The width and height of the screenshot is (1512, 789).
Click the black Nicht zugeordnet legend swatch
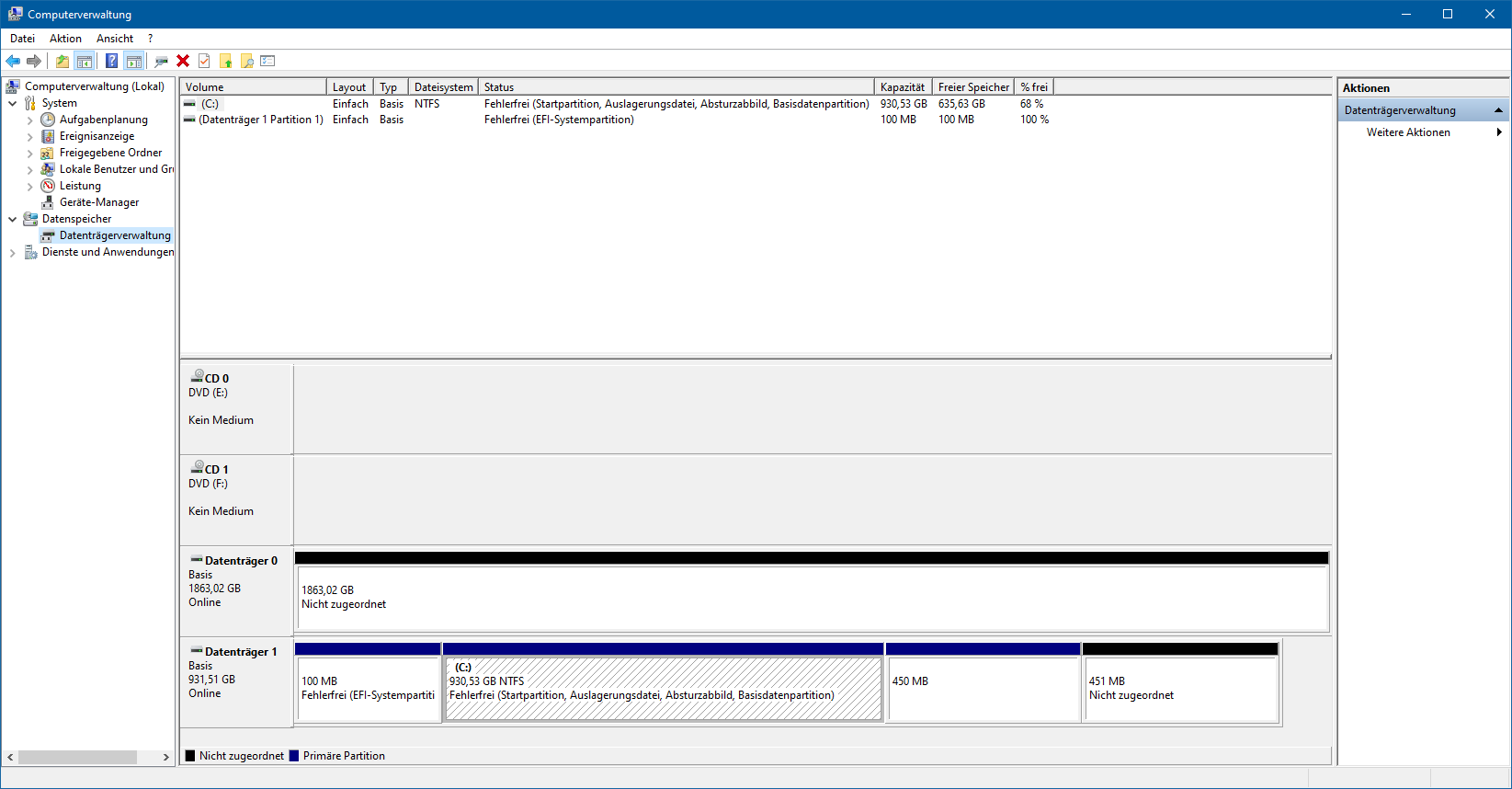(x=190, y=756)
